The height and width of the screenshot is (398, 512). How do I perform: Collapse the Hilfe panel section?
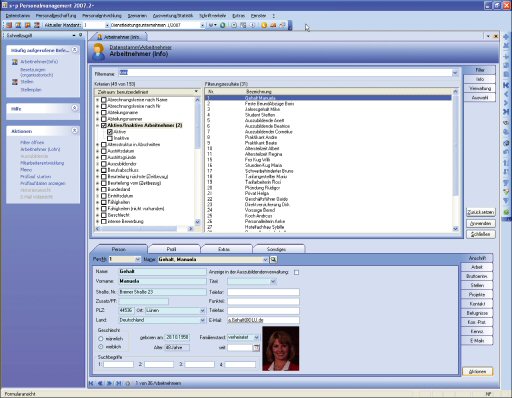coord(75,108)
